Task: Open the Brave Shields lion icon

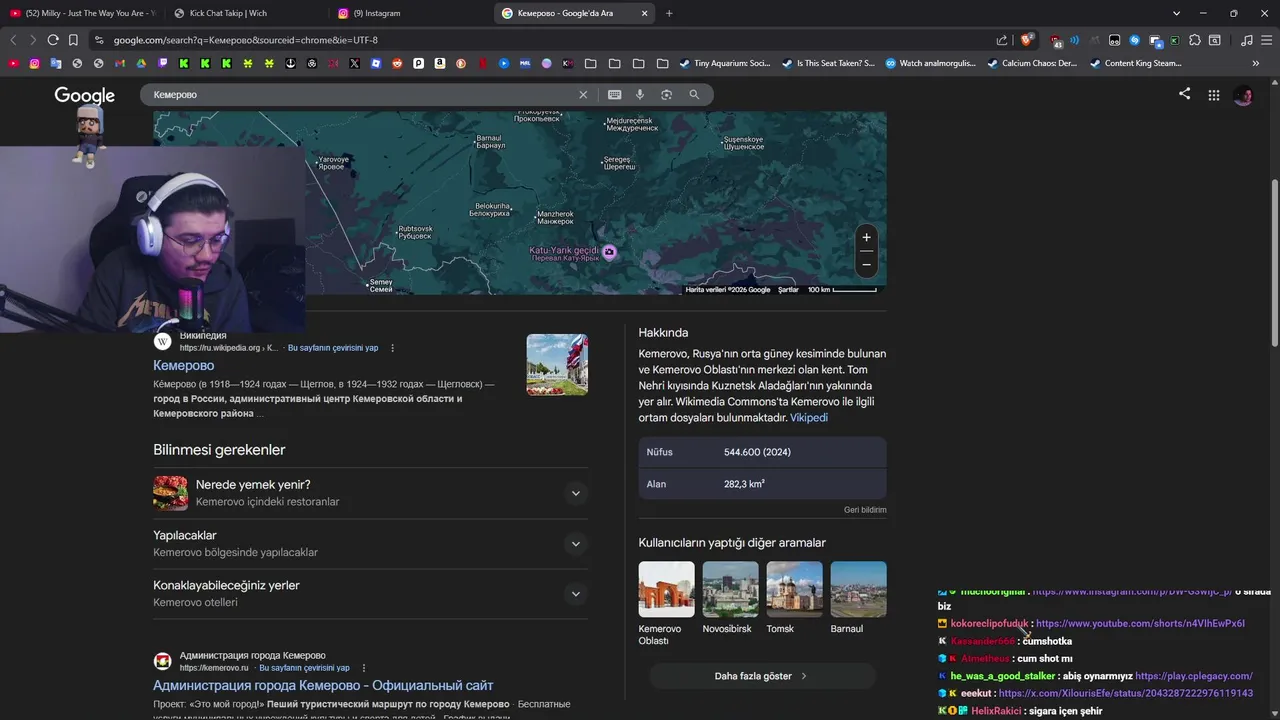Action: [1026, 40]
